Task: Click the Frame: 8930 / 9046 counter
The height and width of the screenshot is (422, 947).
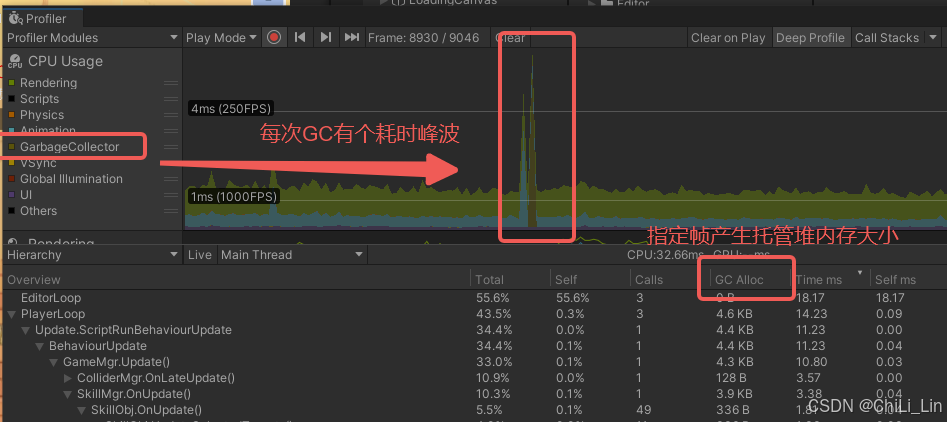Action: pos(423,37)
